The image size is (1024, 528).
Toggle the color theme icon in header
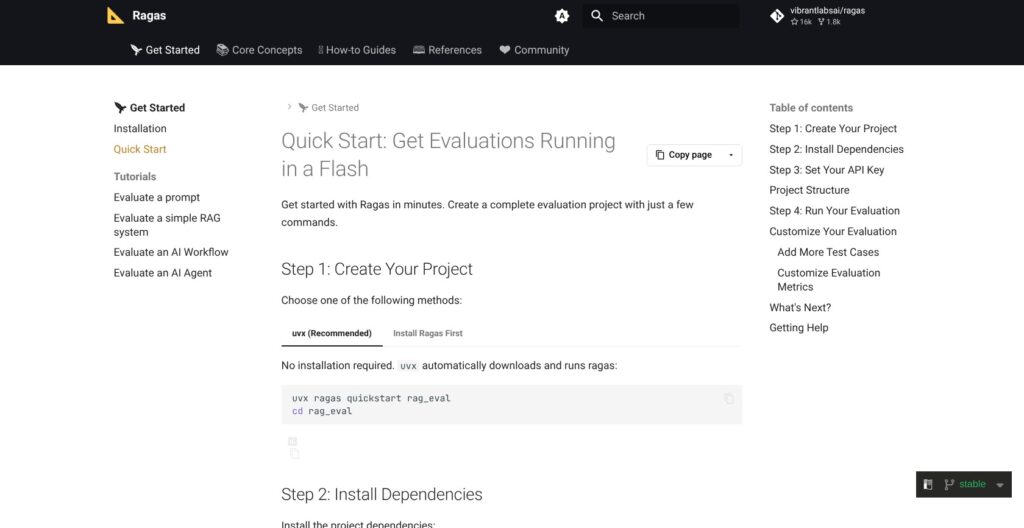click(562, 16)
